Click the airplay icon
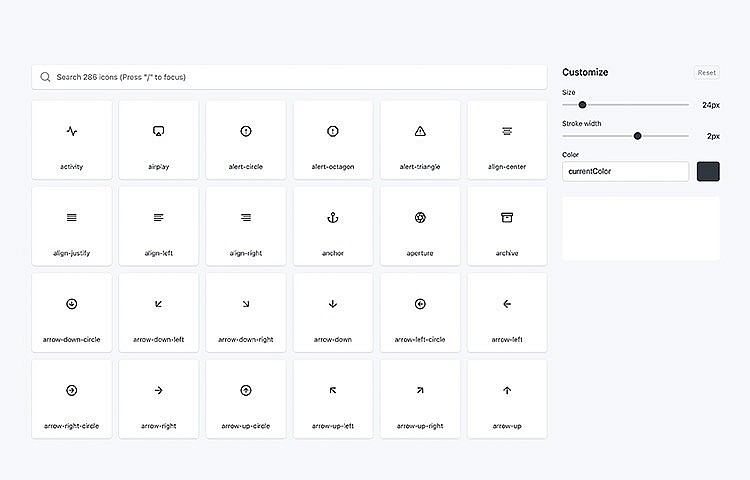This screenshot has width=750, height=480. pyautogui.click(x=158, y=140)
